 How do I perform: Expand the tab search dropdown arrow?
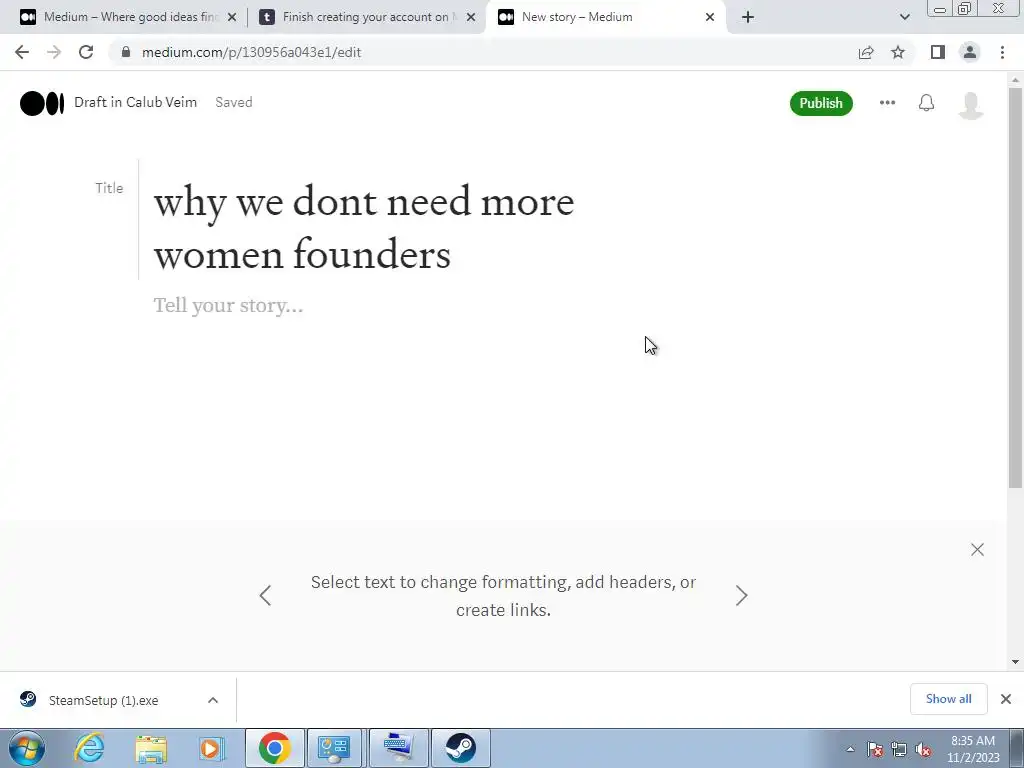904,18
